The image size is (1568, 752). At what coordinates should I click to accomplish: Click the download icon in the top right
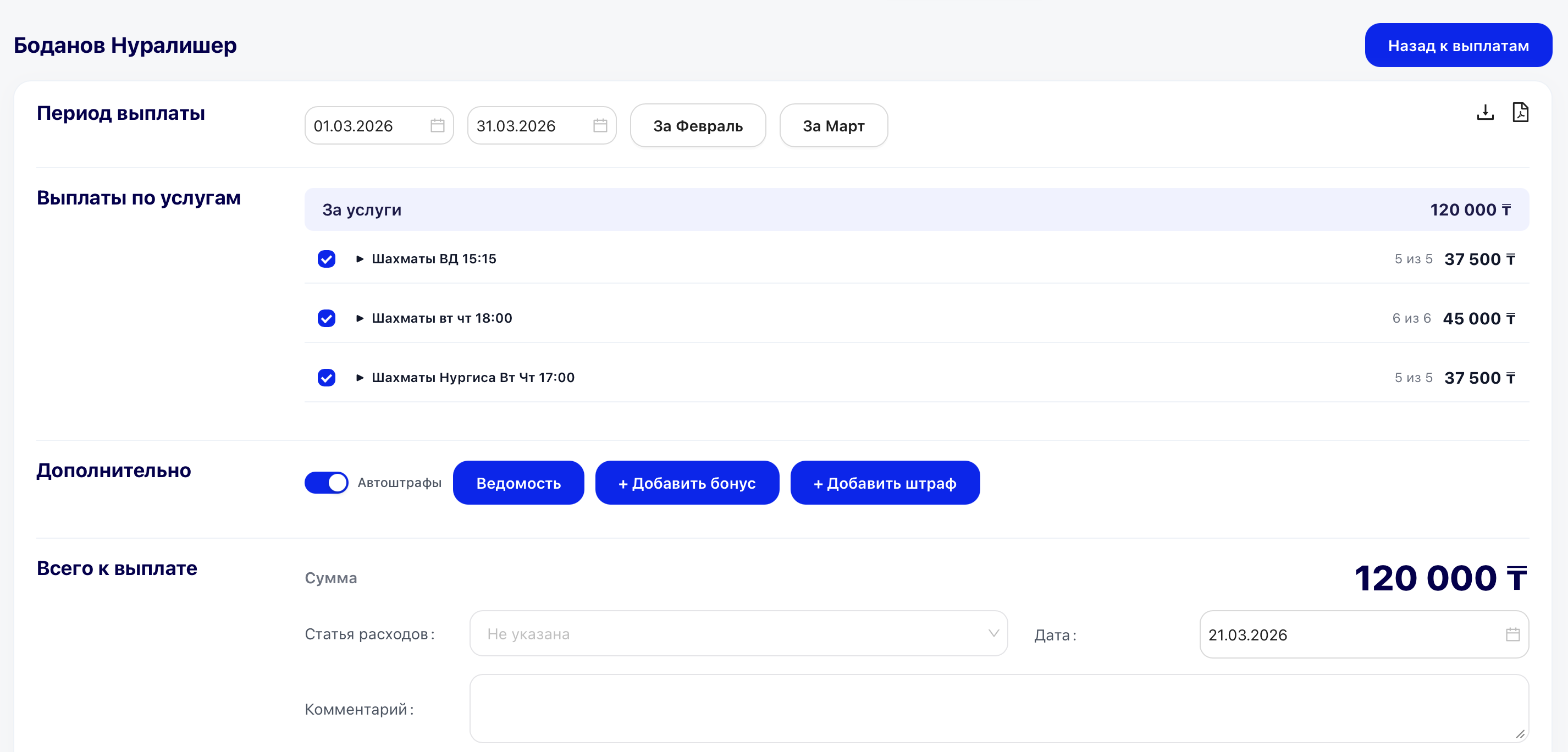pos(1484,113)
